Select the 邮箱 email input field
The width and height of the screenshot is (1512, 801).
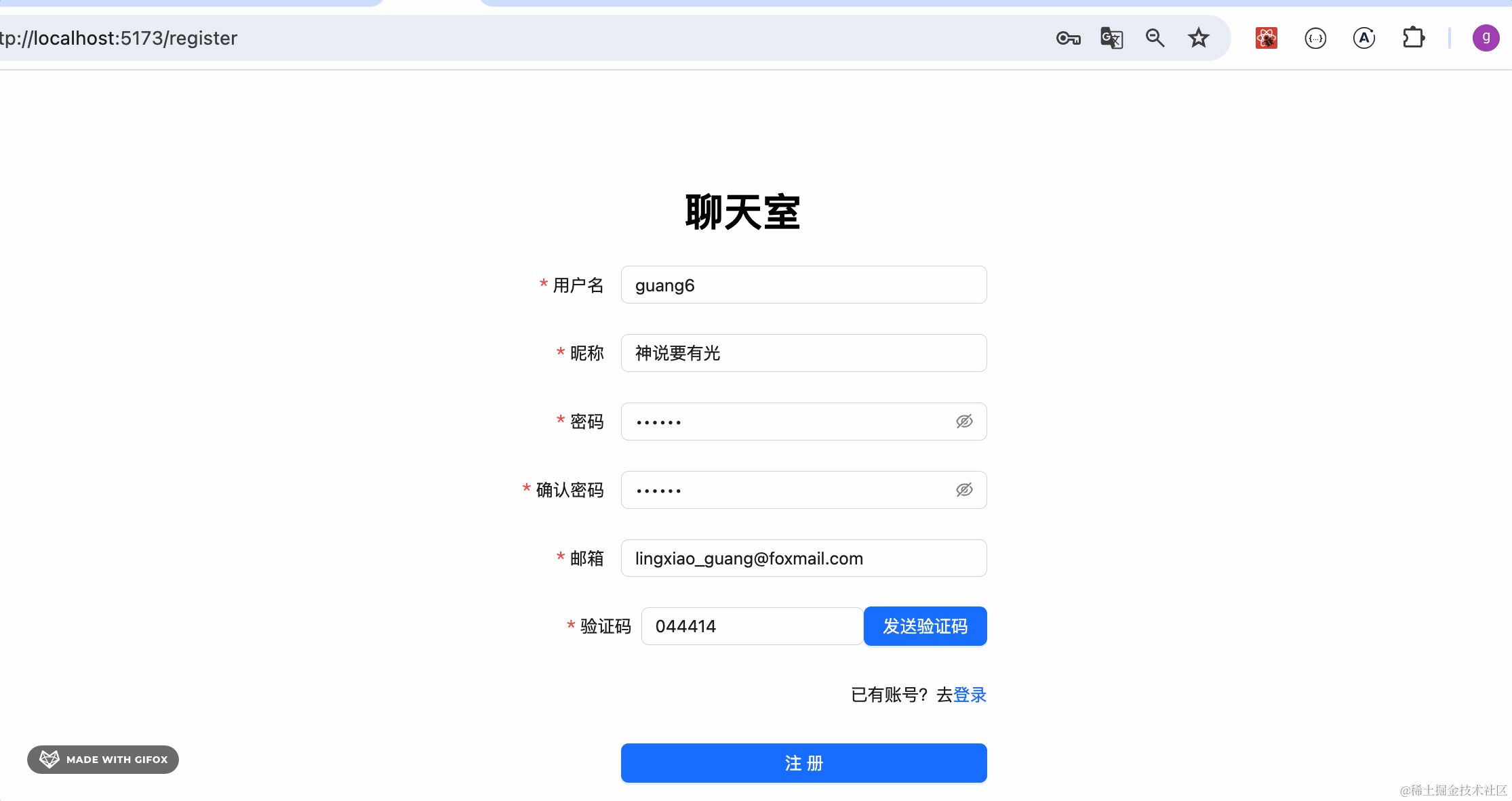[803, 558]
